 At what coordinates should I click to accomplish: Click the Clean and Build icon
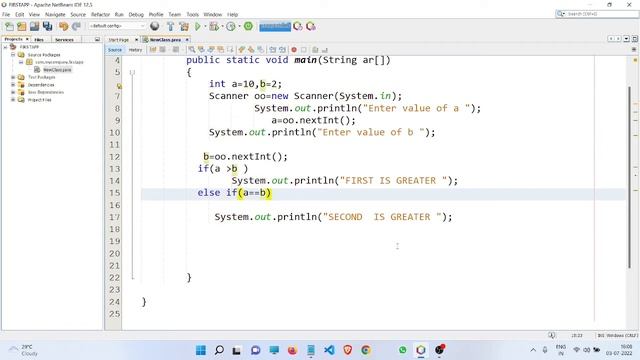[x=184, y=27]
